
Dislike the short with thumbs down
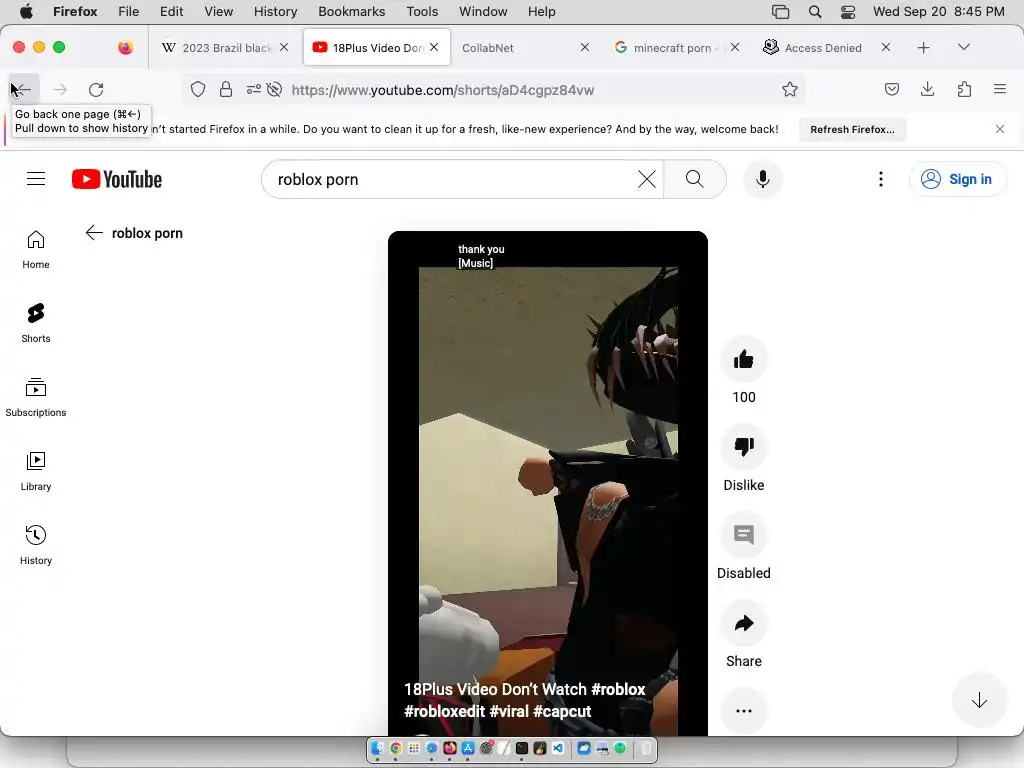pyautogui.click(x=744, y=447)
